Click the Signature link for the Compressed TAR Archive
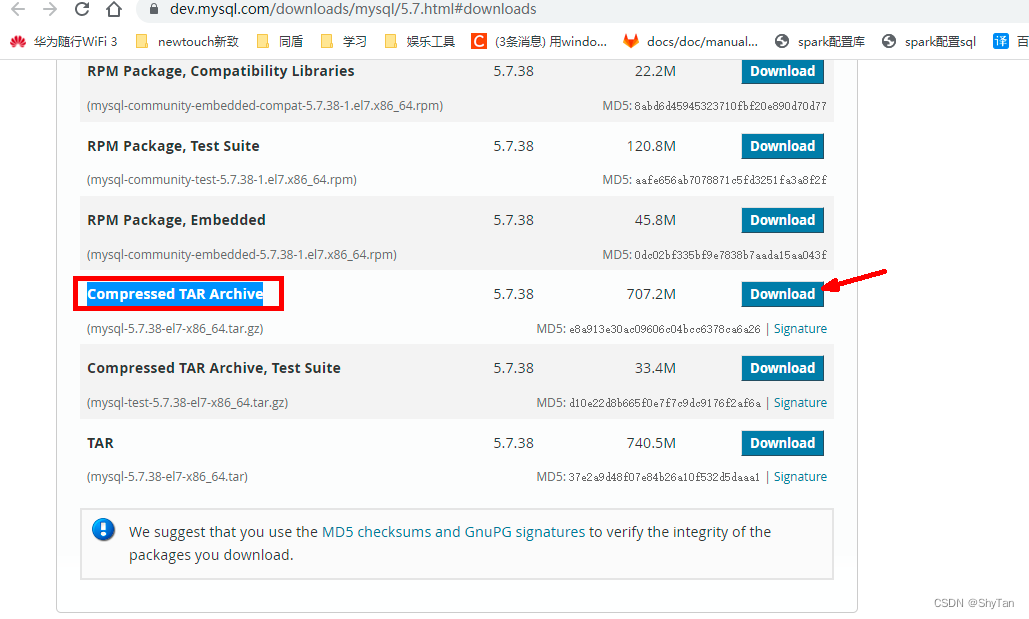This screenshot has width=1029, height=619. click(800, 328)
